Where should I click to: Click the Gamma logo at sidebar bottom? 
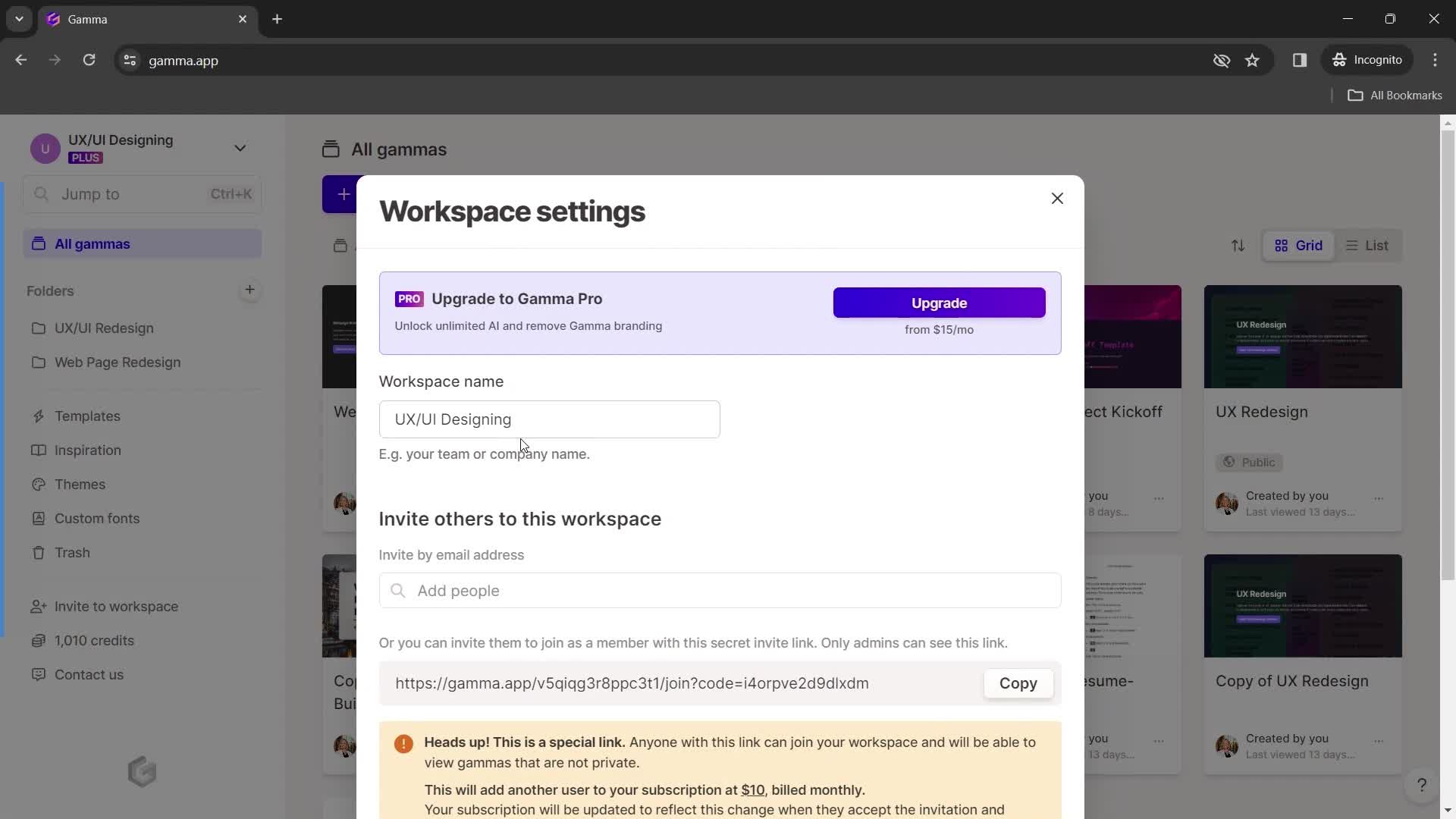142,772
